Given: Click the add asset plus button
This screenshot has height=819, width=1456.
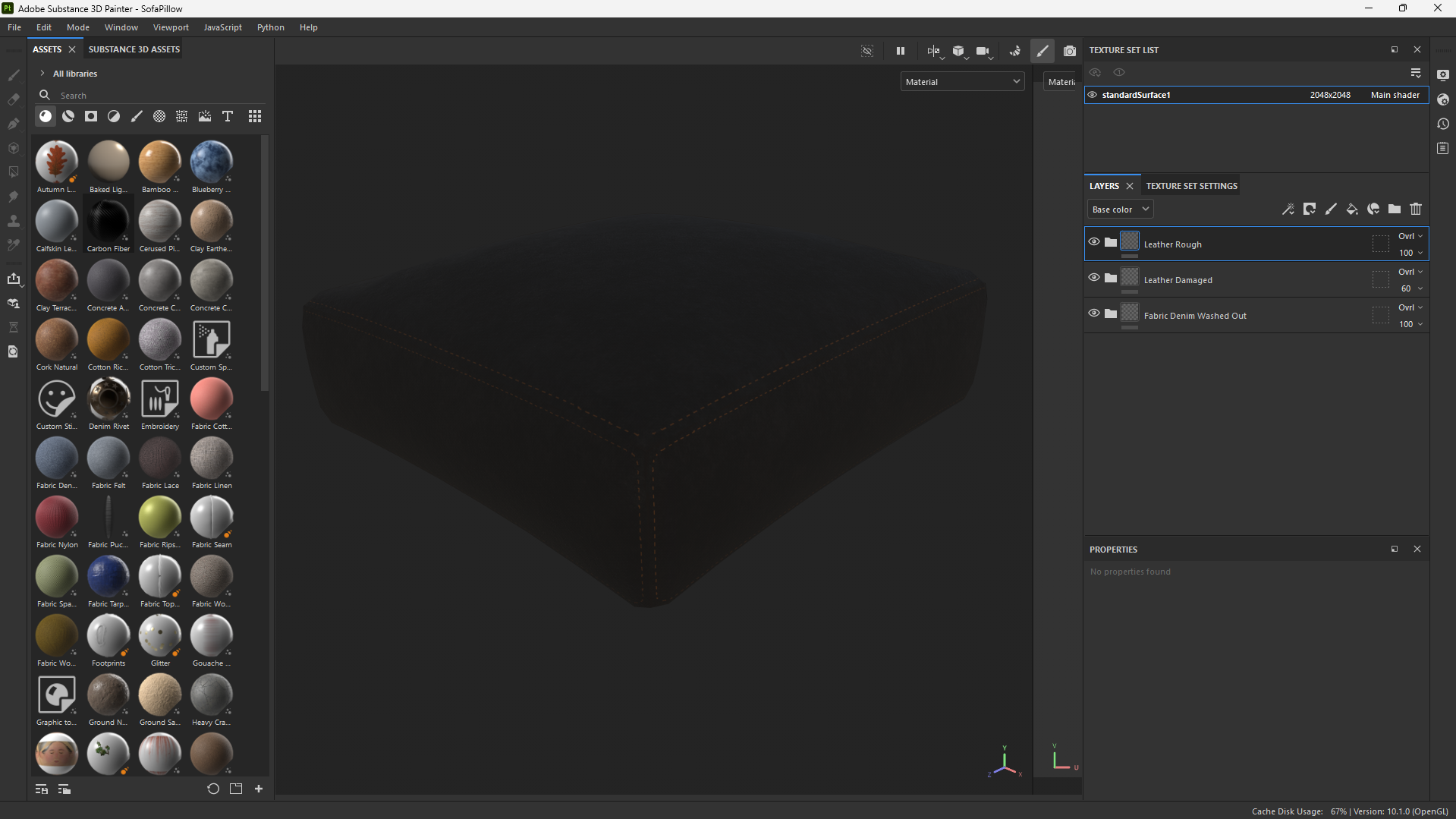Looking at the screenshot, I should (259, 789).
